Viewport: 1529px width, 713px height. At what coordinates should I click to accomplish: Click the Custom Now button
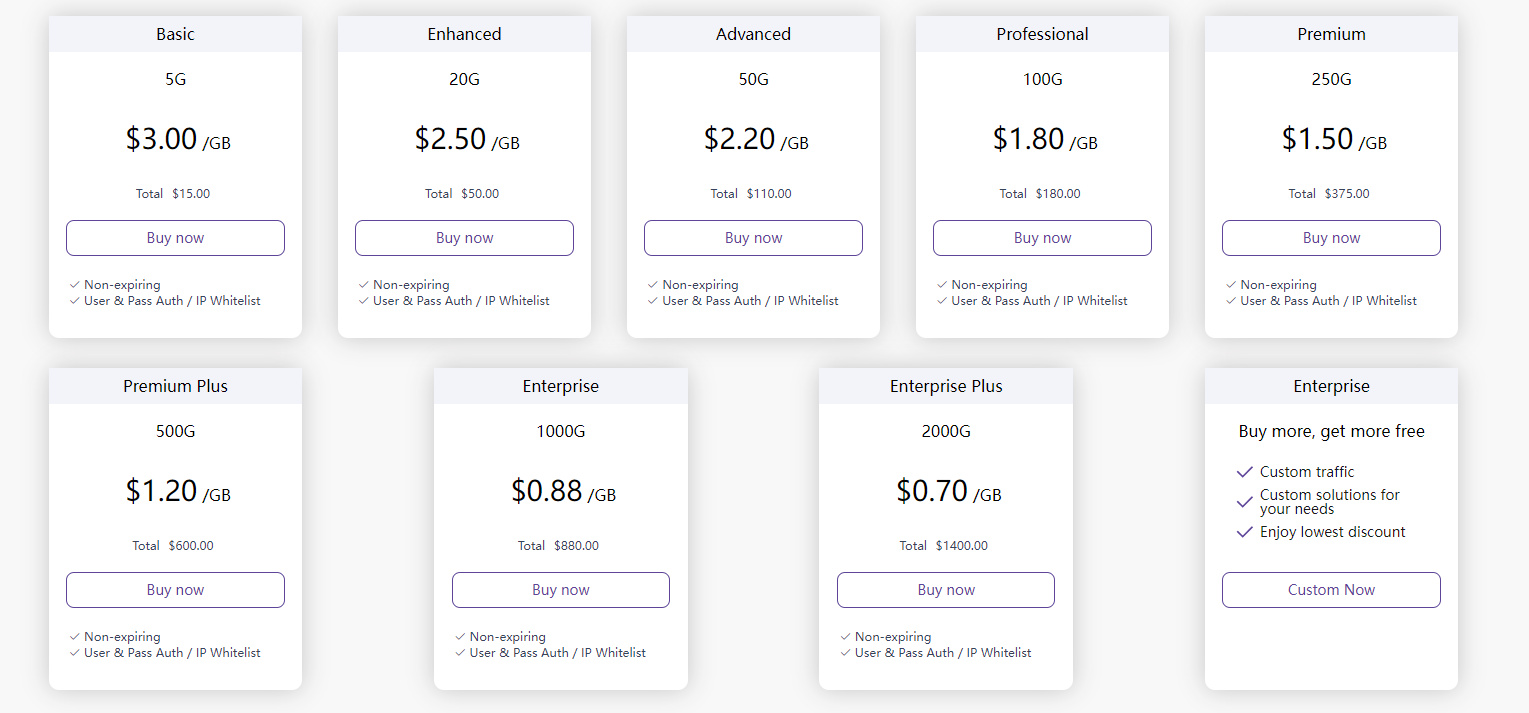tap(1331, 590)
